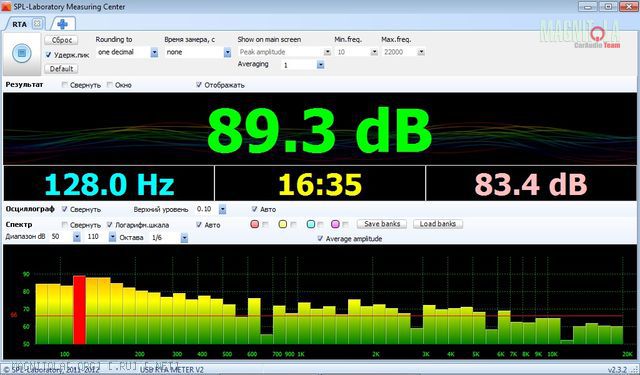Open the Max.freq. dropdown
The image size is (640, 375).
click(421, 52)
